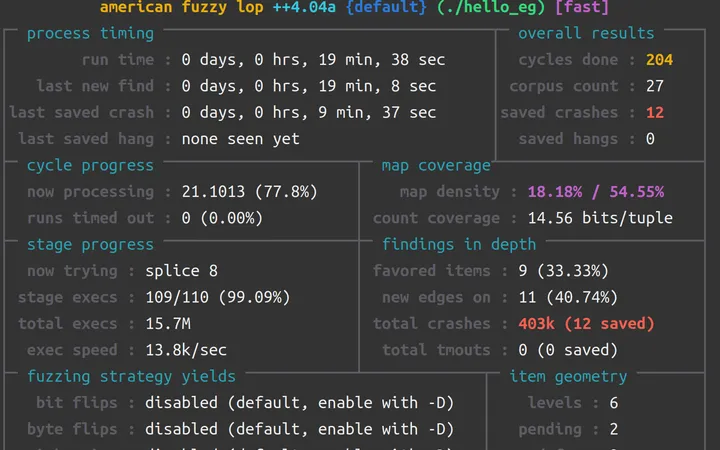This screenshot has height=450, width=720.
Task: Click the 'now trying' label
Action: coord(72,271)
